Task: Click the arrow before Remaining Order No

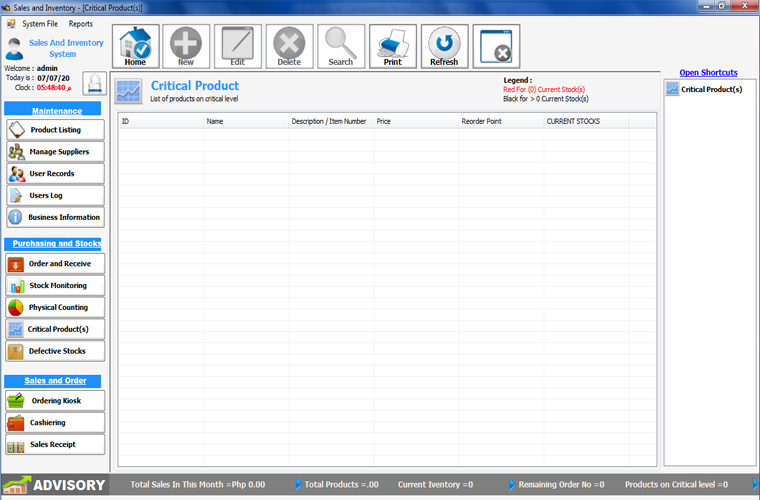Action: click(x=512, y=484)
